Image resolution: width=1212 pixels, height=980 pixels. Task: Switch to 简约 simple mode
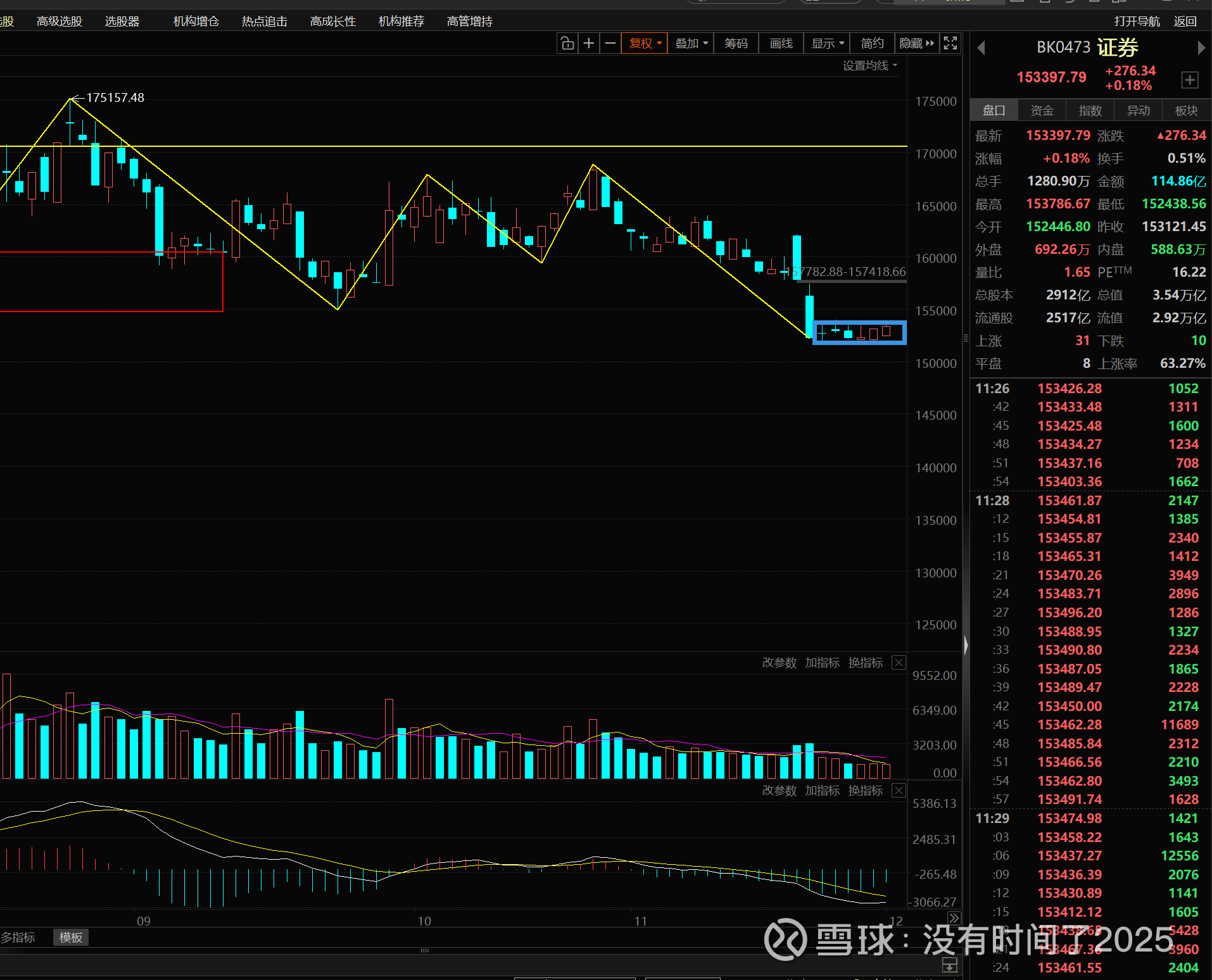872,43
